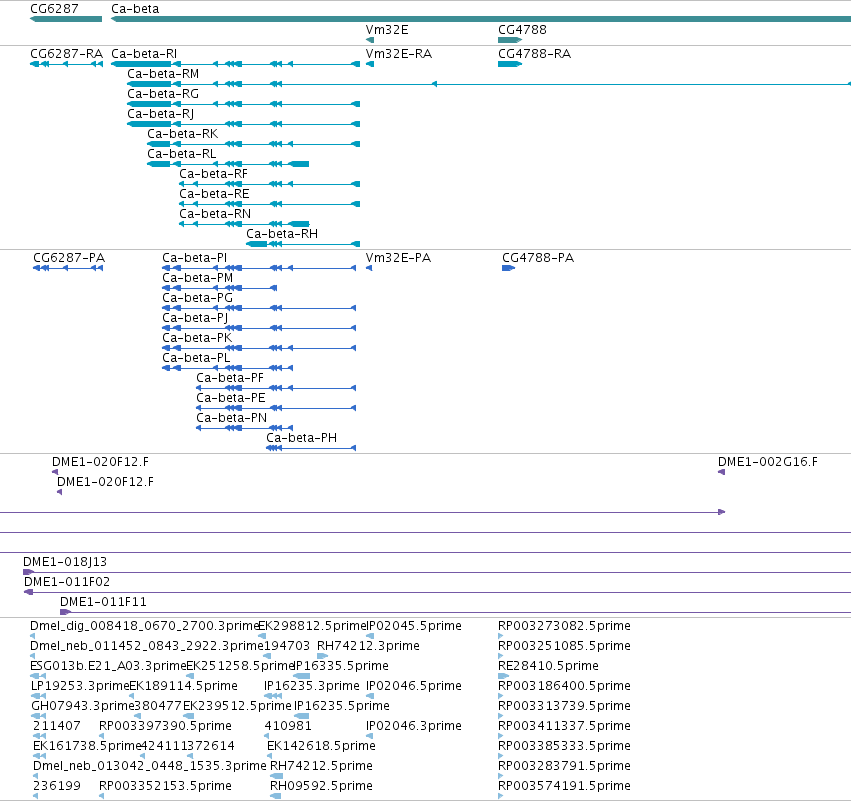The height and width of the screenshot is (801, 851).
Task: Click the CG4788-RA transcript exon glyph
Action: [x=510, y=64]
